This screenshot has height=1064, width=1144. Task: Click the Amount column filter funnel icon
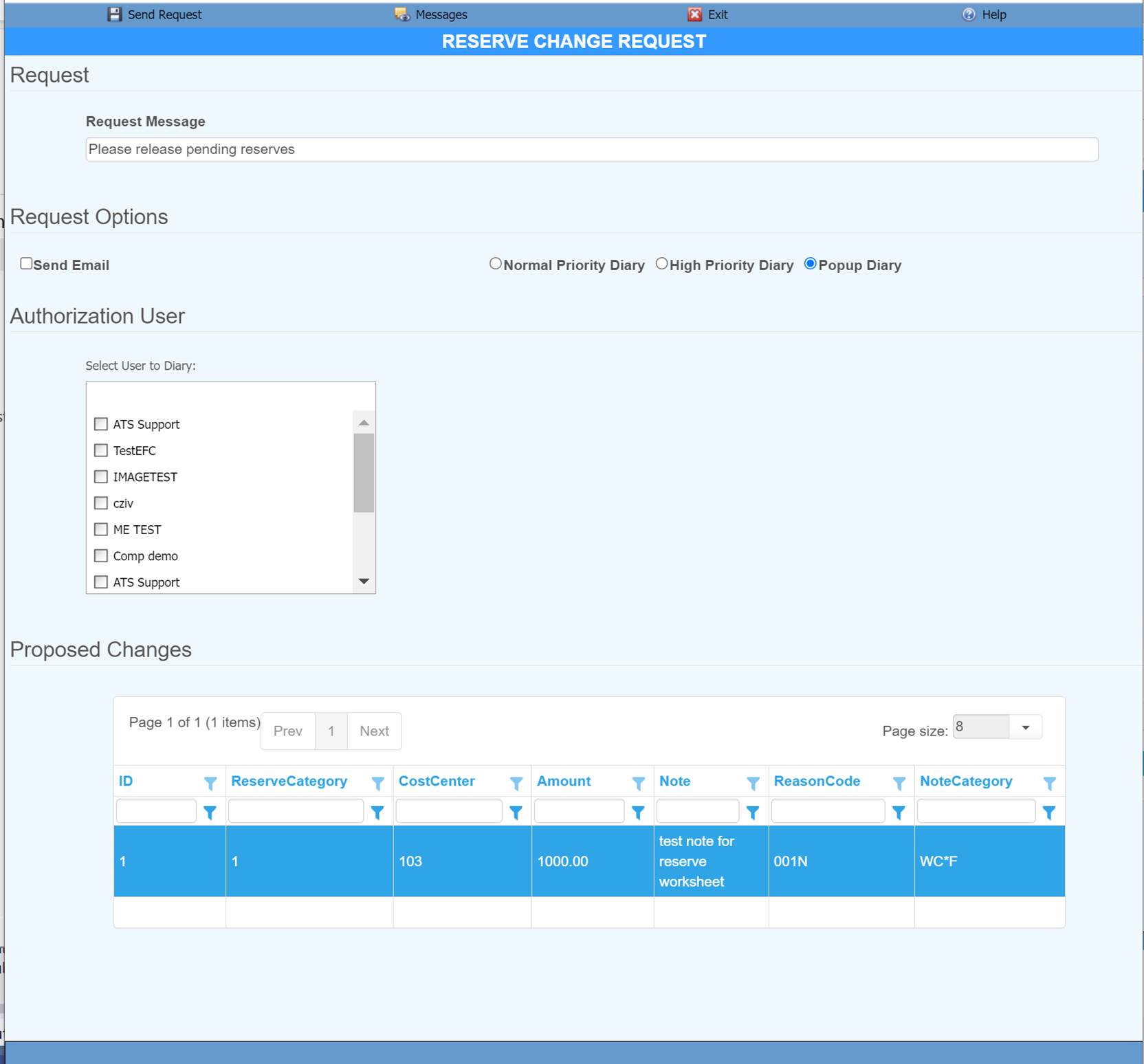[639, 783]
